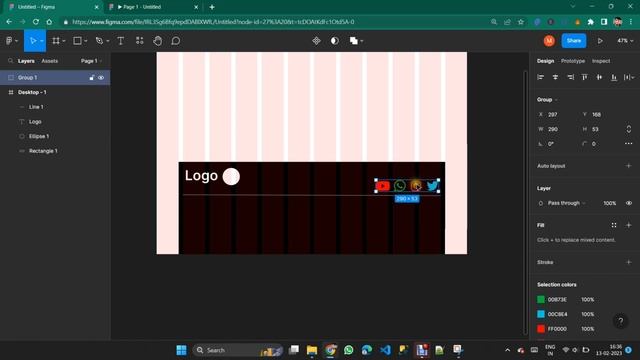
Task: Open the Resources tool
Action: (x=140, y=41)
